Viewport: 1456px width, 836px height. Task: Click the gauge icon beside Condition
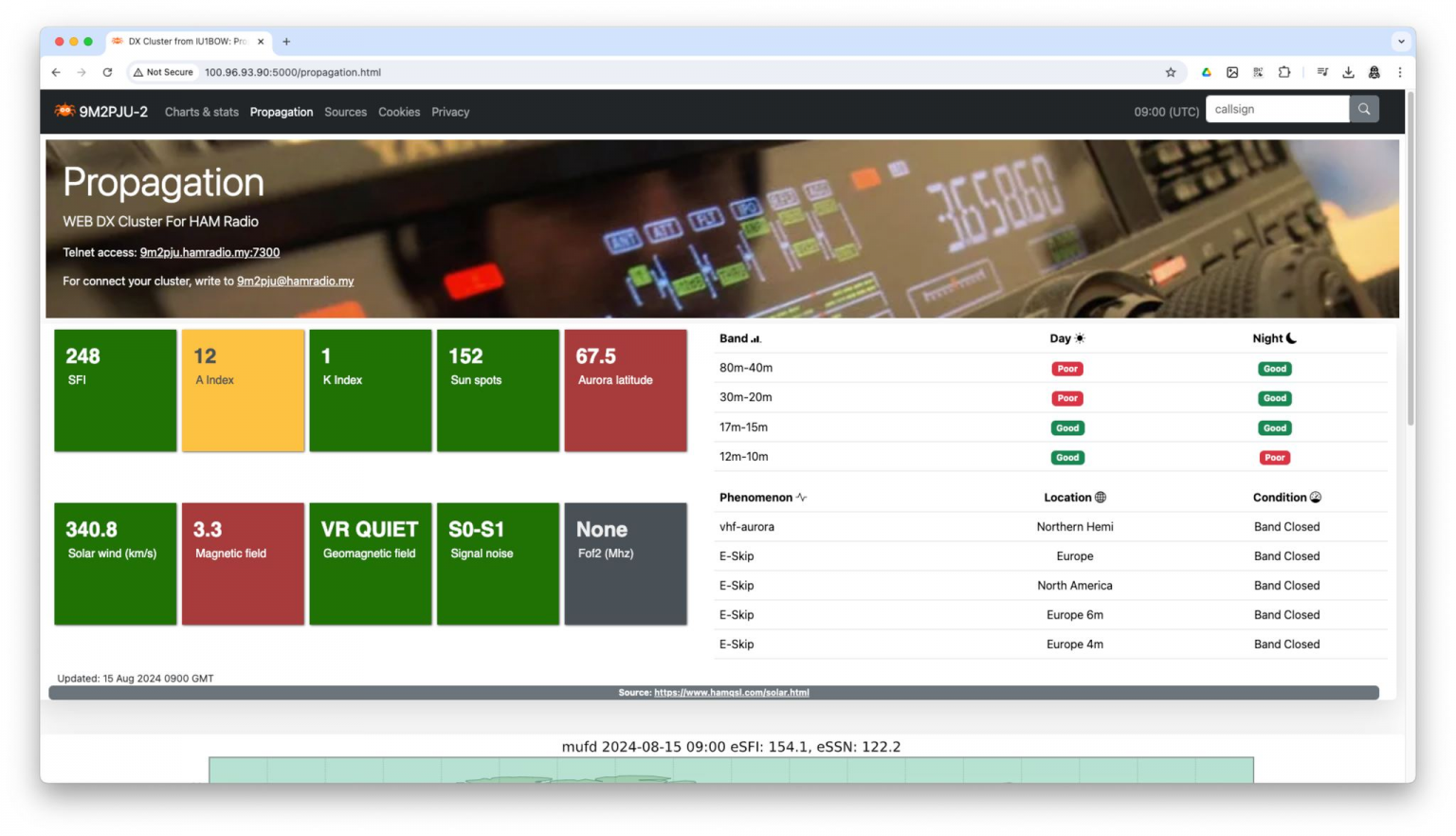[1316, 497]
